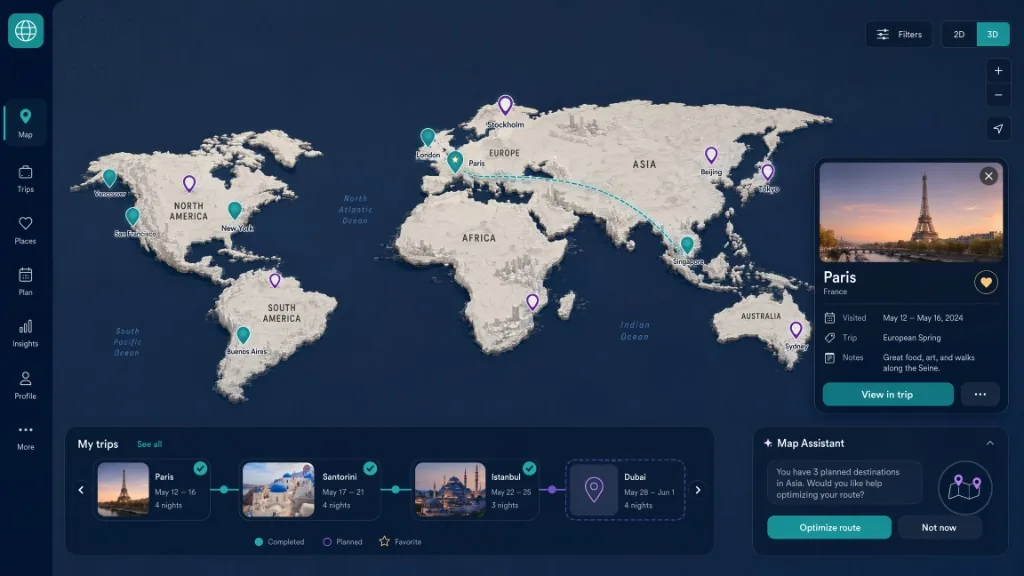Select the planned pin in central North America
The height and width of the screenshot is (576, 1024).
pyautogui.click(x=189, y=184)
